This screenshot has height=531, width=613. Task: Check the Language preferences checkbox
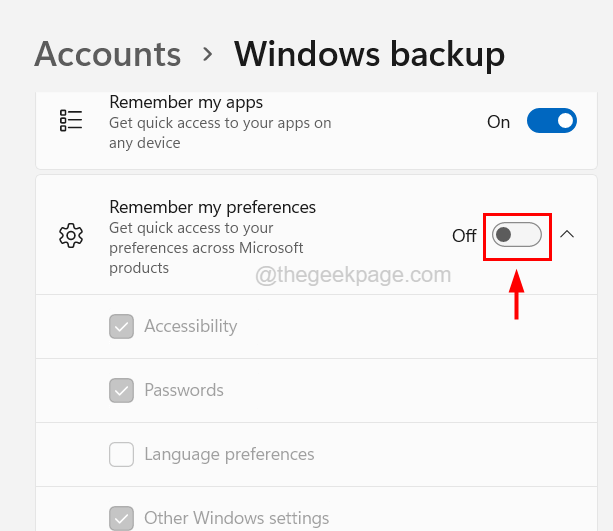coord(121,454)
